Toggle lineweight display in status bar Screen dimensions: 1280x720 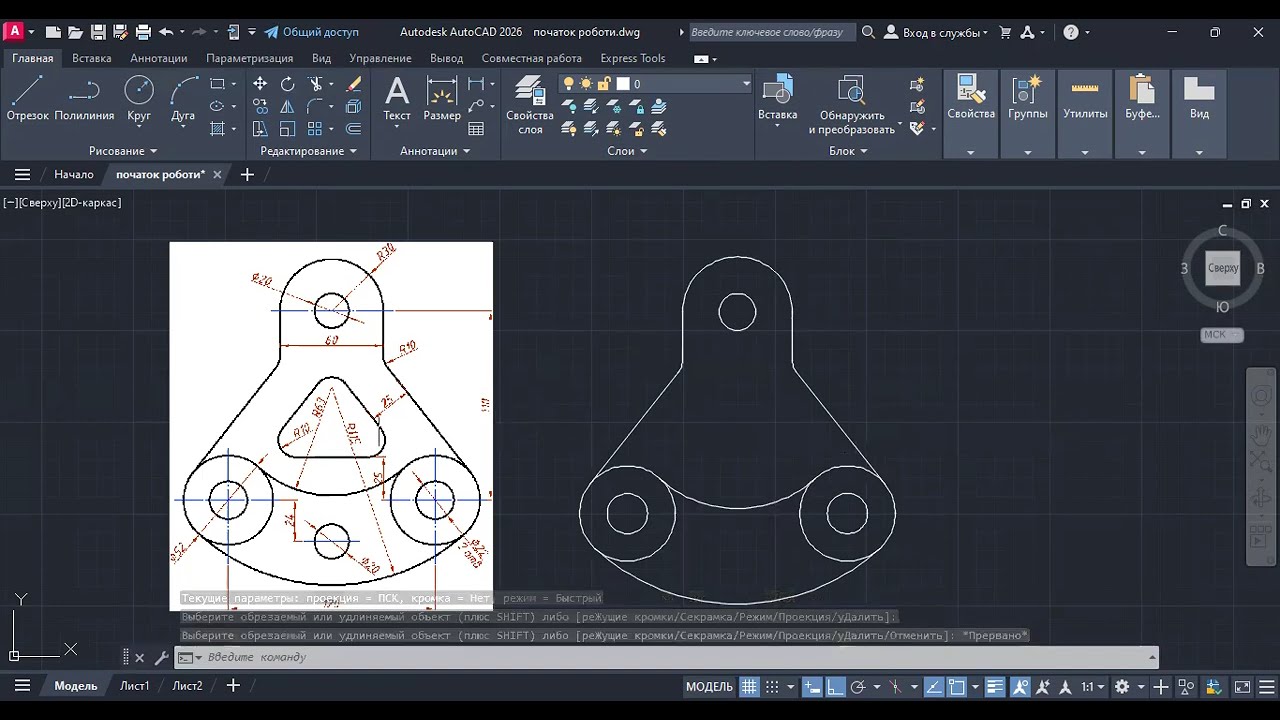(994, 687)
